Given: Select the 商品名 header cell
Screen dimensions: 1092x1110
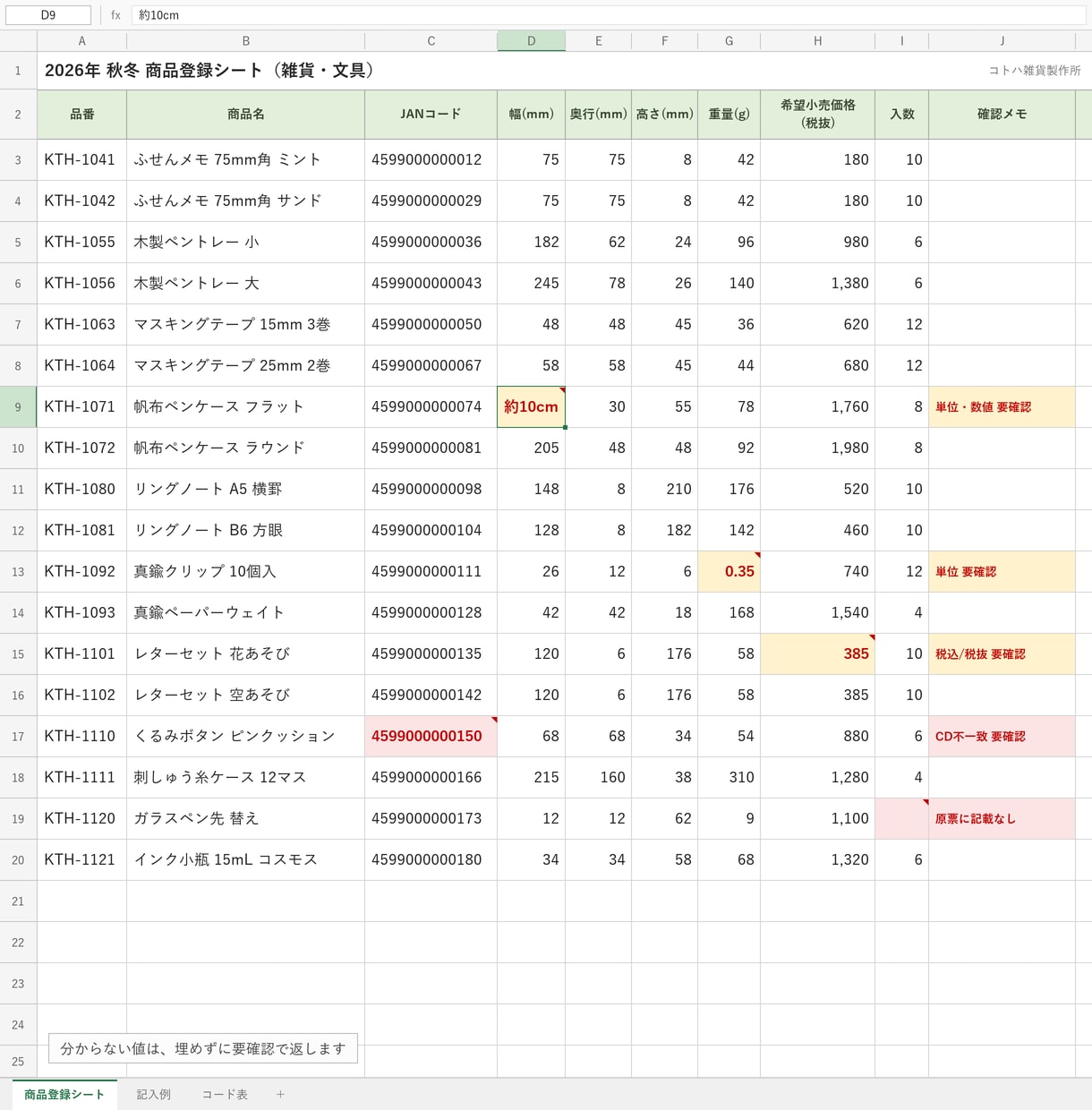Looking at the screenshot, I should (x=245, y=115).
